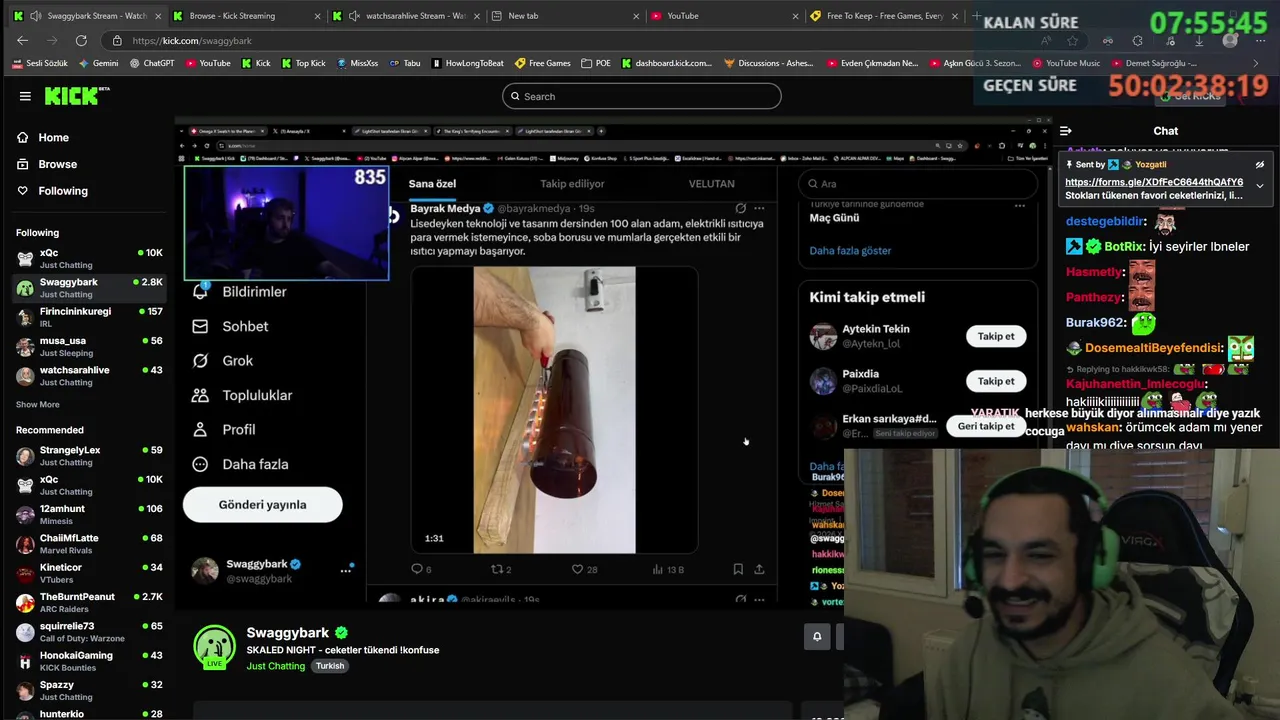This screenshot has height=720, width=1280.
Task: Select Swaggybark in Following list
Action: click(x=89, y=288)
